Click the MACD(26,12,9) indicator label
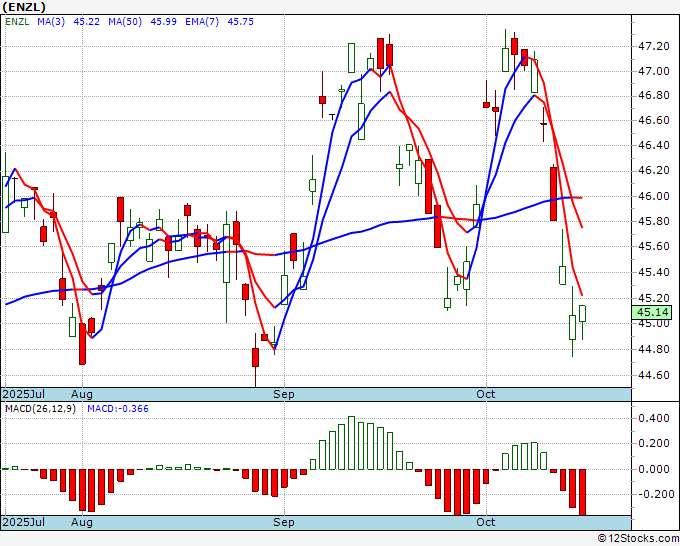680x546 pixels. click(x=40, y=409)
